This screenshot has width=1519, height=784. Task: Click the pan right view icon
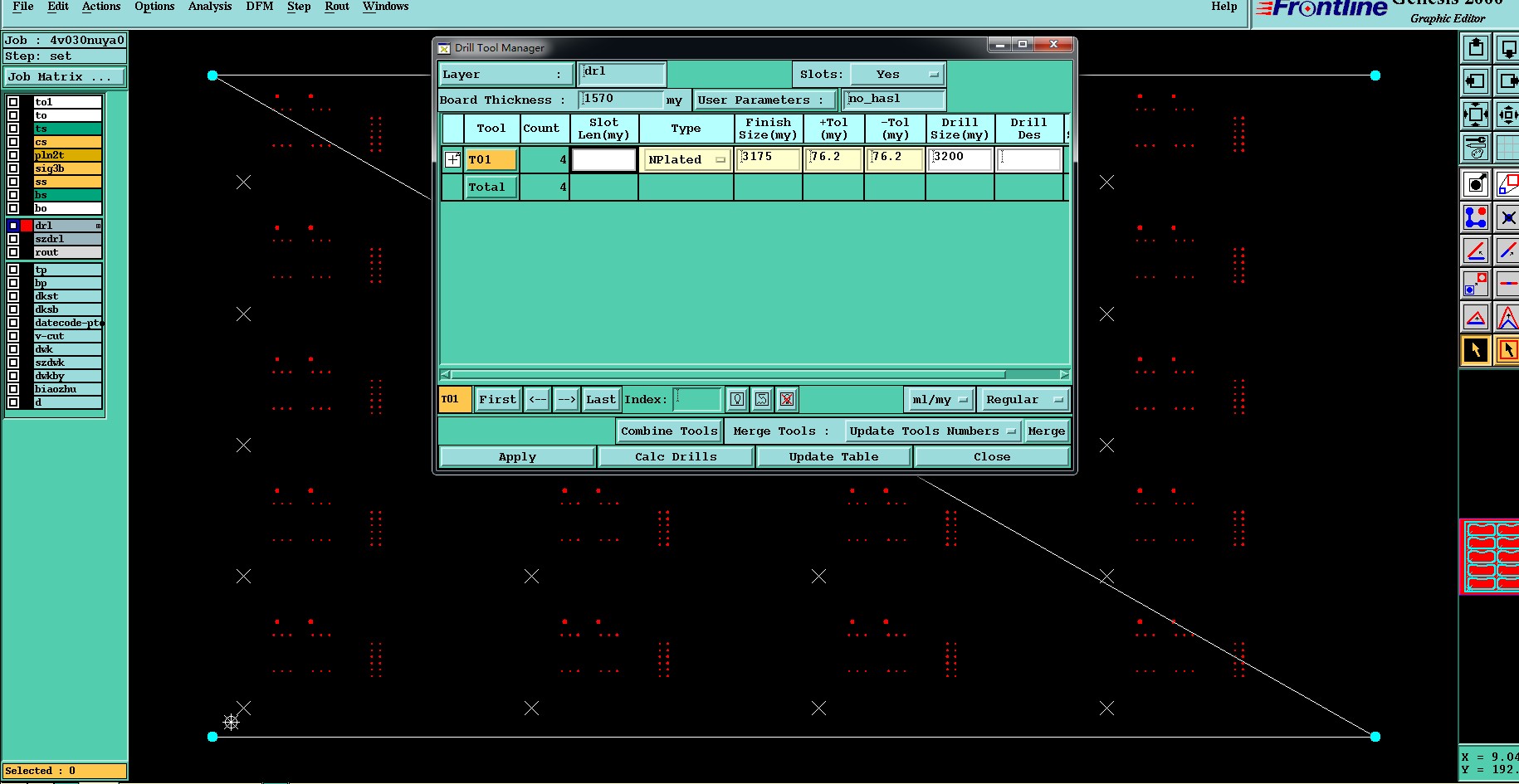(x=1507, y=81)
